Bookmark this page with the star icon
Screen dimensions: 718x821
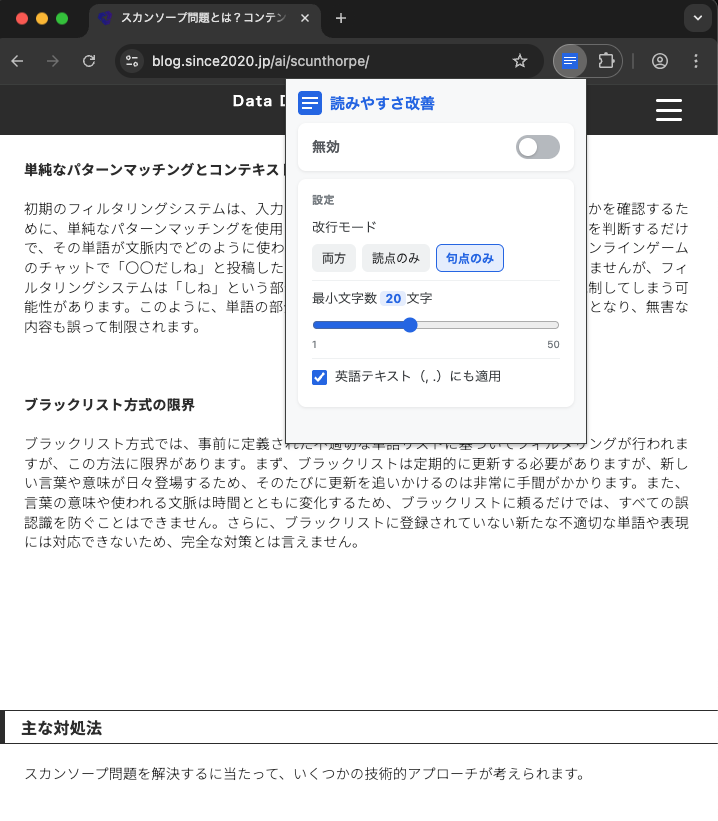(519, 61)
